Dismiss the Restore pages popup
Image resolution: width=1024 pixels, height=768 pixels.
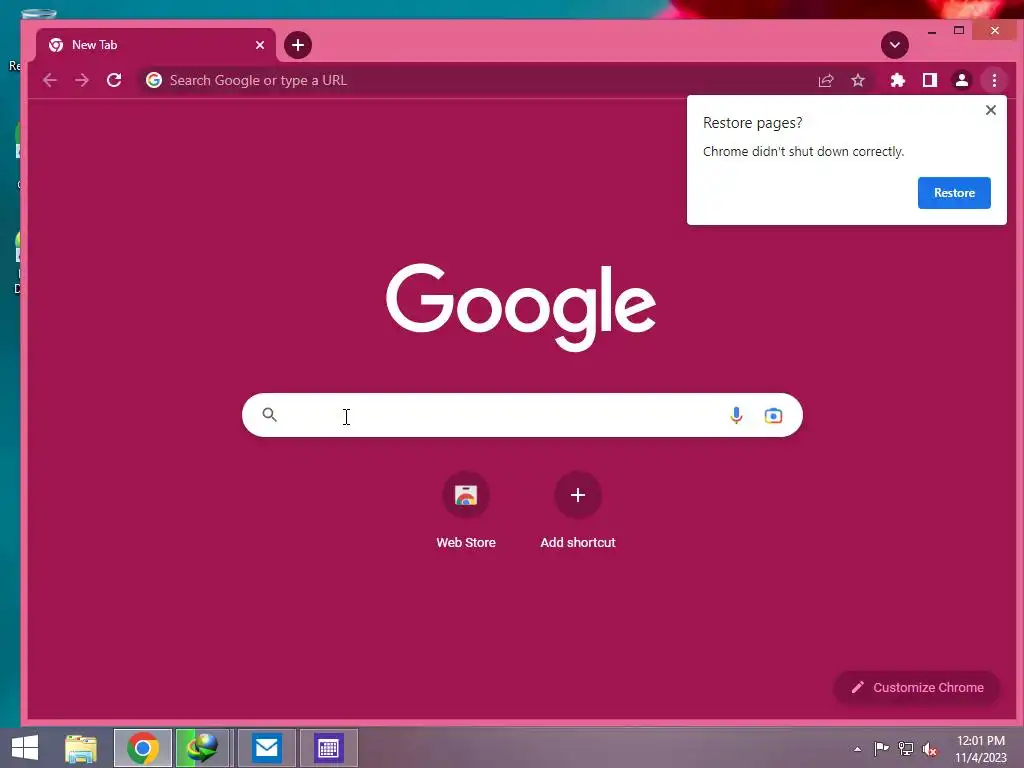[991, 110]
